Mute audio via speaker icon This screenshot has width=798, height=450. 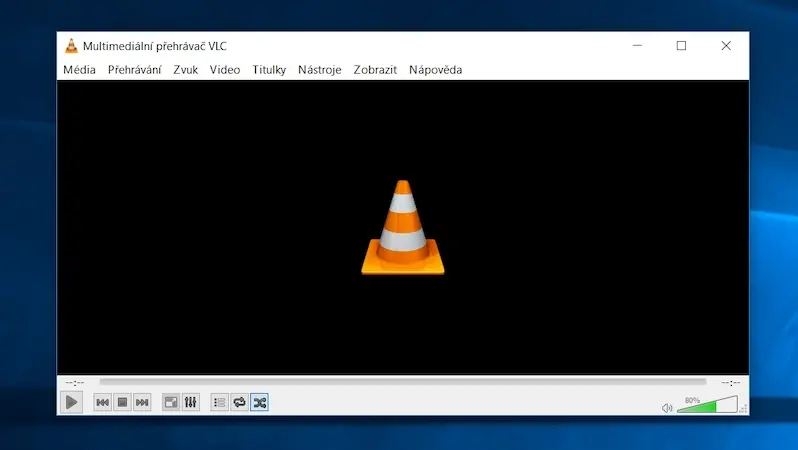[667, 408]
